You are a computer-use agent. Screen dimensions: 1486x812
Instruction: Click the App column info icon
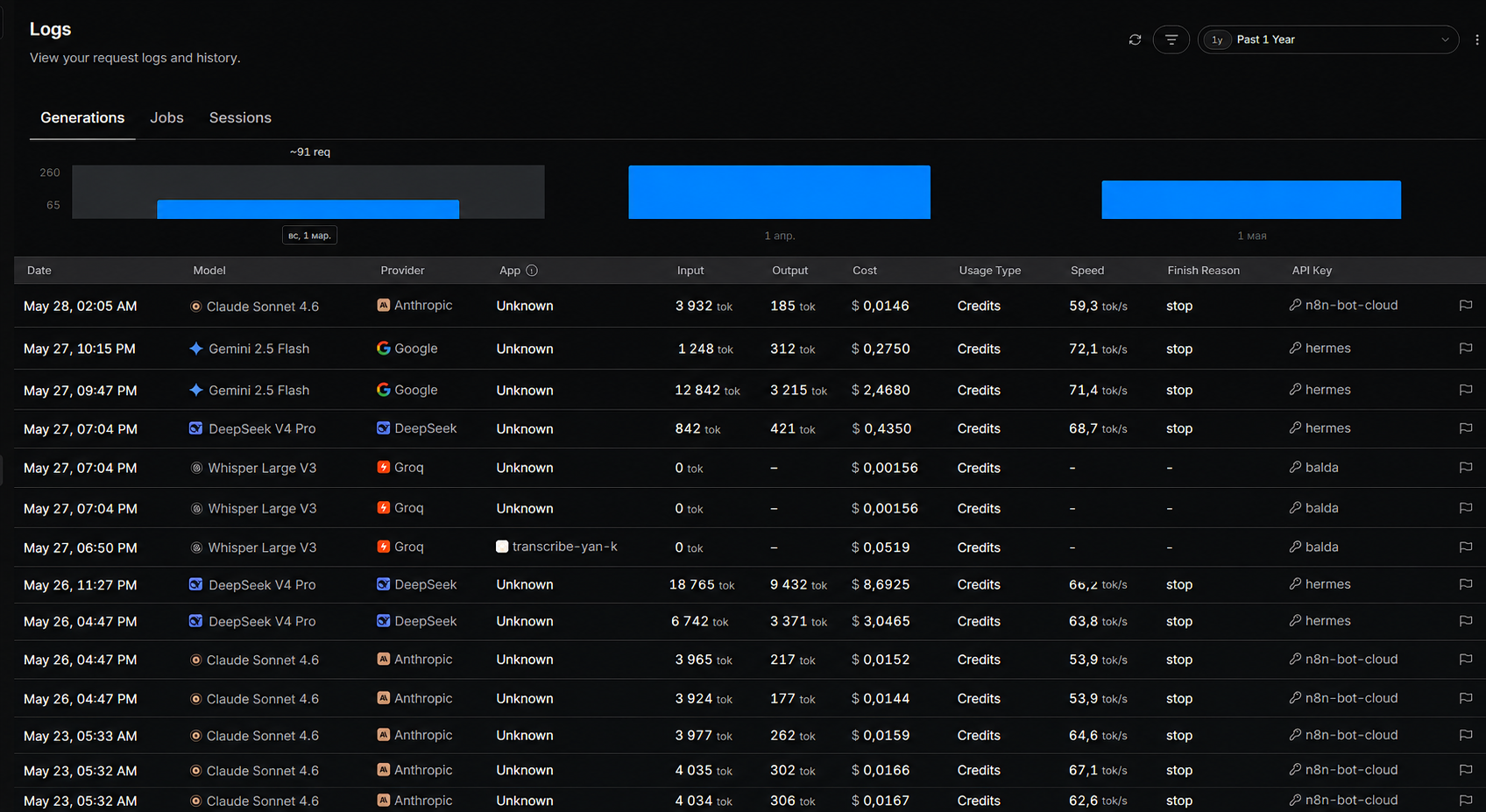click(x=532, y=271)
